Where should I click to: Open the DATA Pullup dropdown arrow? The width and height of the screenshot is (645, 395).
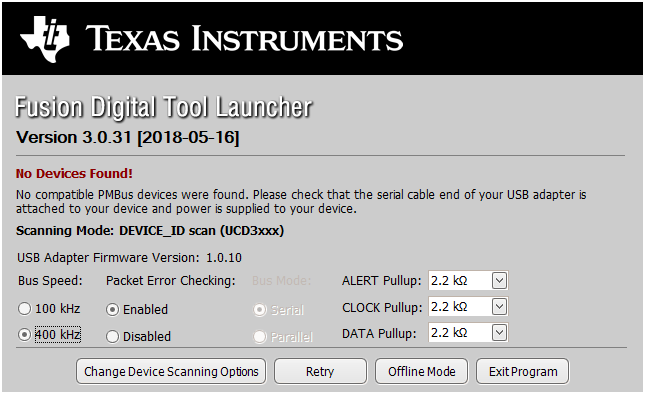click(x=499, y=332)
